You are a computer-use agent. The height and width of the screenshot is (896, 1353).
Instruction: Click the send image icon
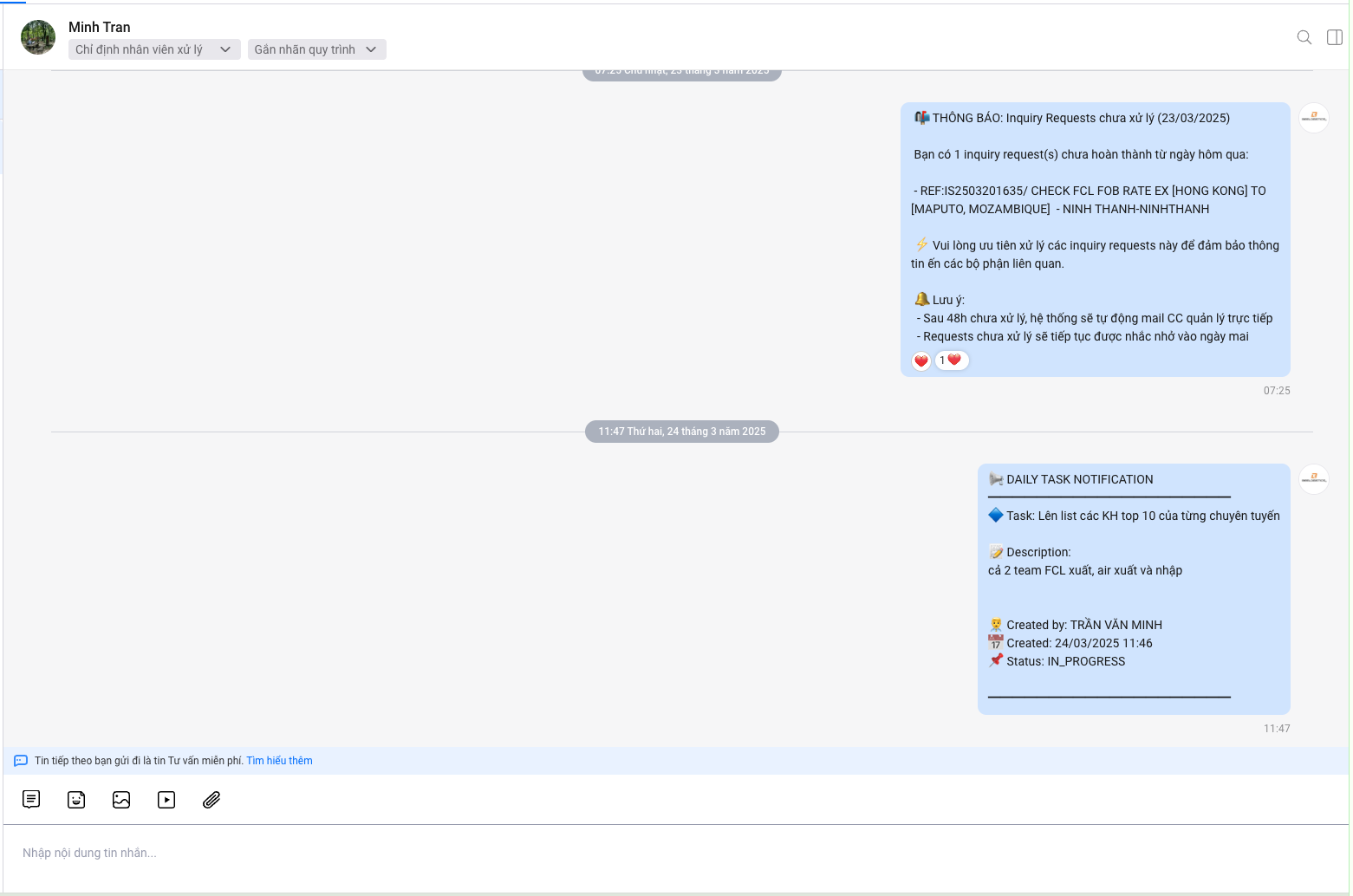(x=121, y=800)
